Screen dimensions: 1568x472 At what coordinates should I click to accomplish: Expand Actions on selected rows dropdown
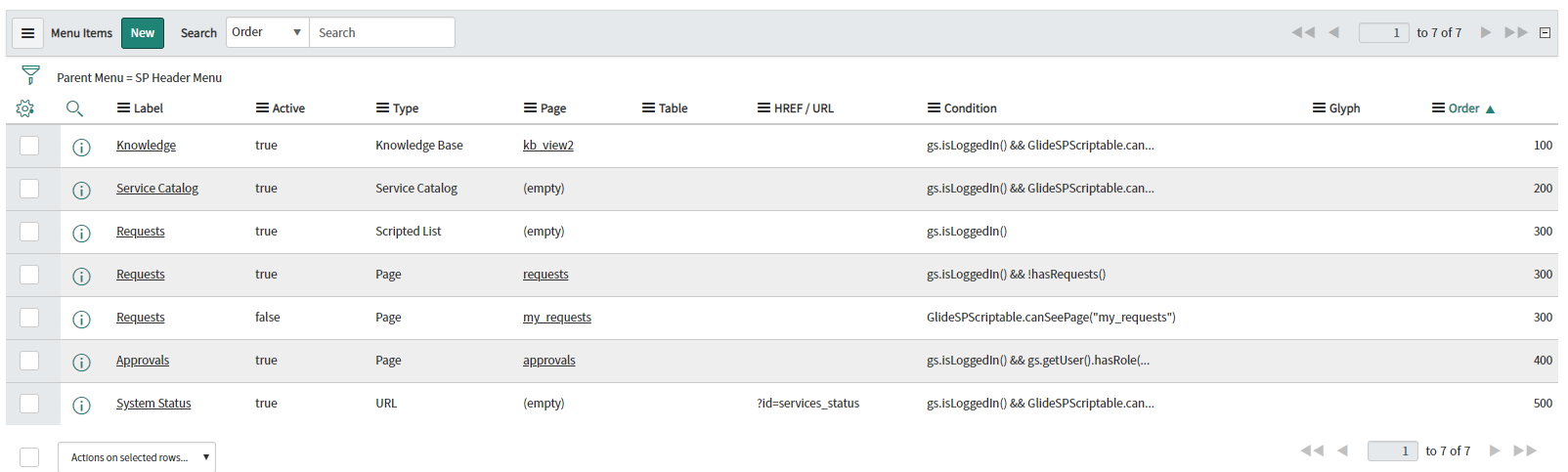137,457
